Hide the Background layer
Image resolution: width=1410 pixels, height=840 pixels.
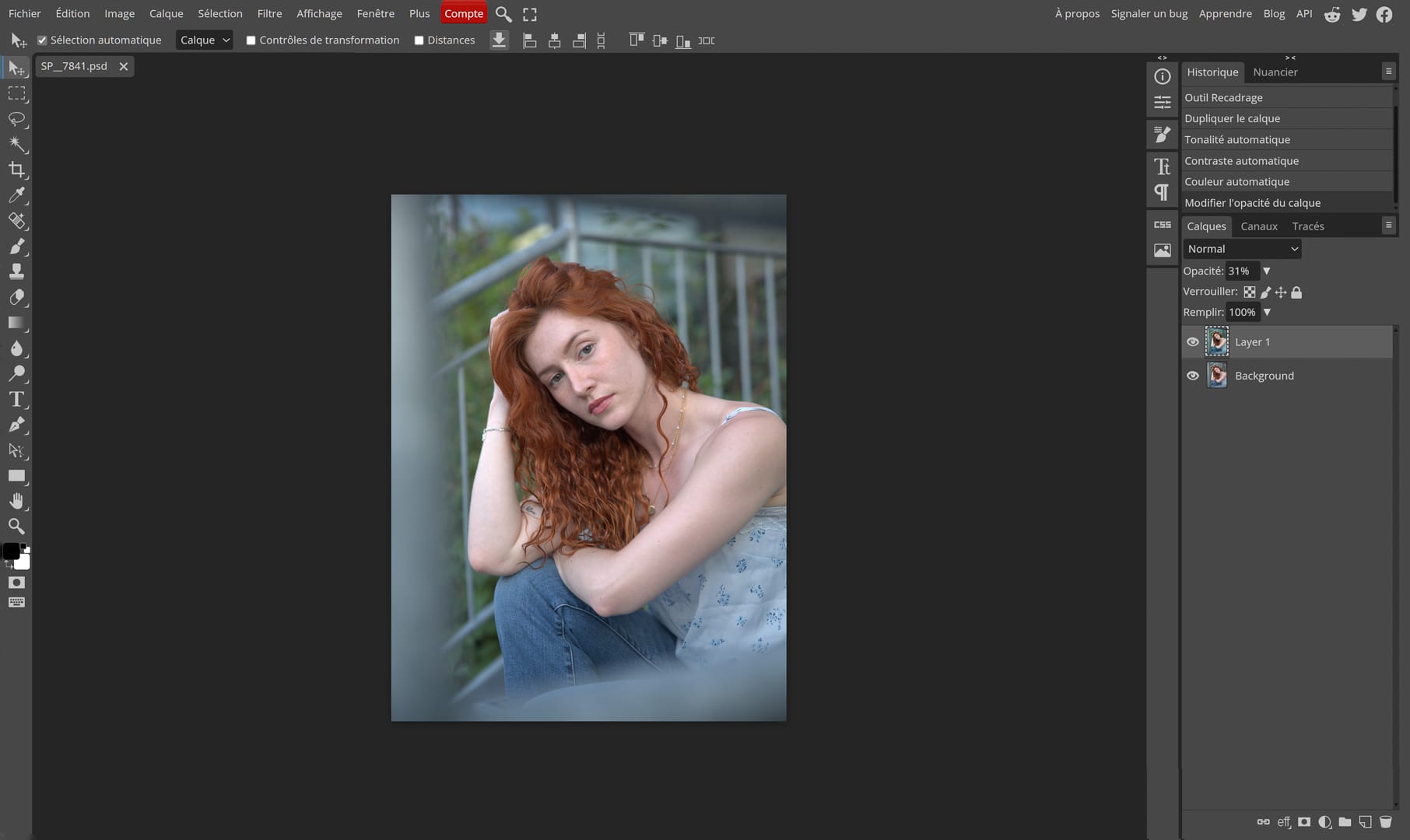point(1194,375)
